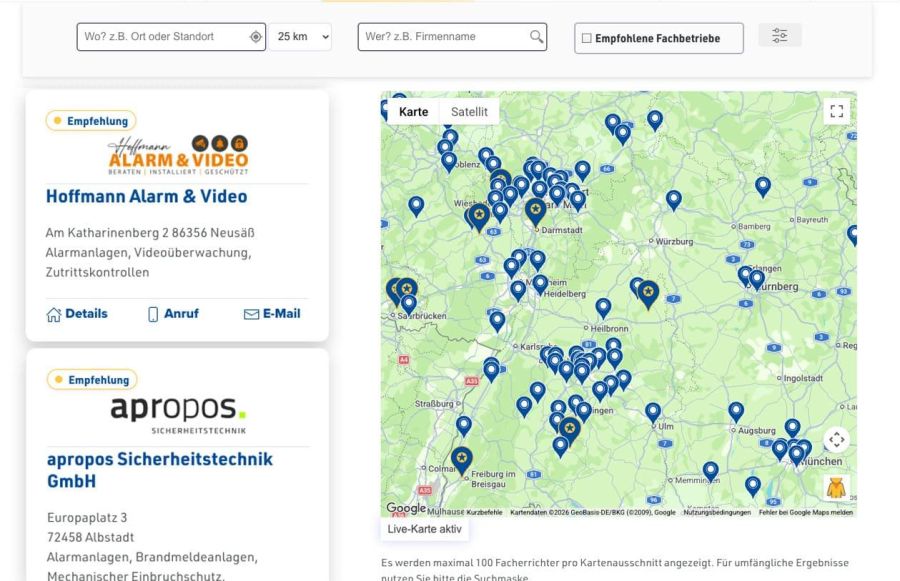Switch map to Karte view
The image size is (900, 581).
(x=413, y=112)
